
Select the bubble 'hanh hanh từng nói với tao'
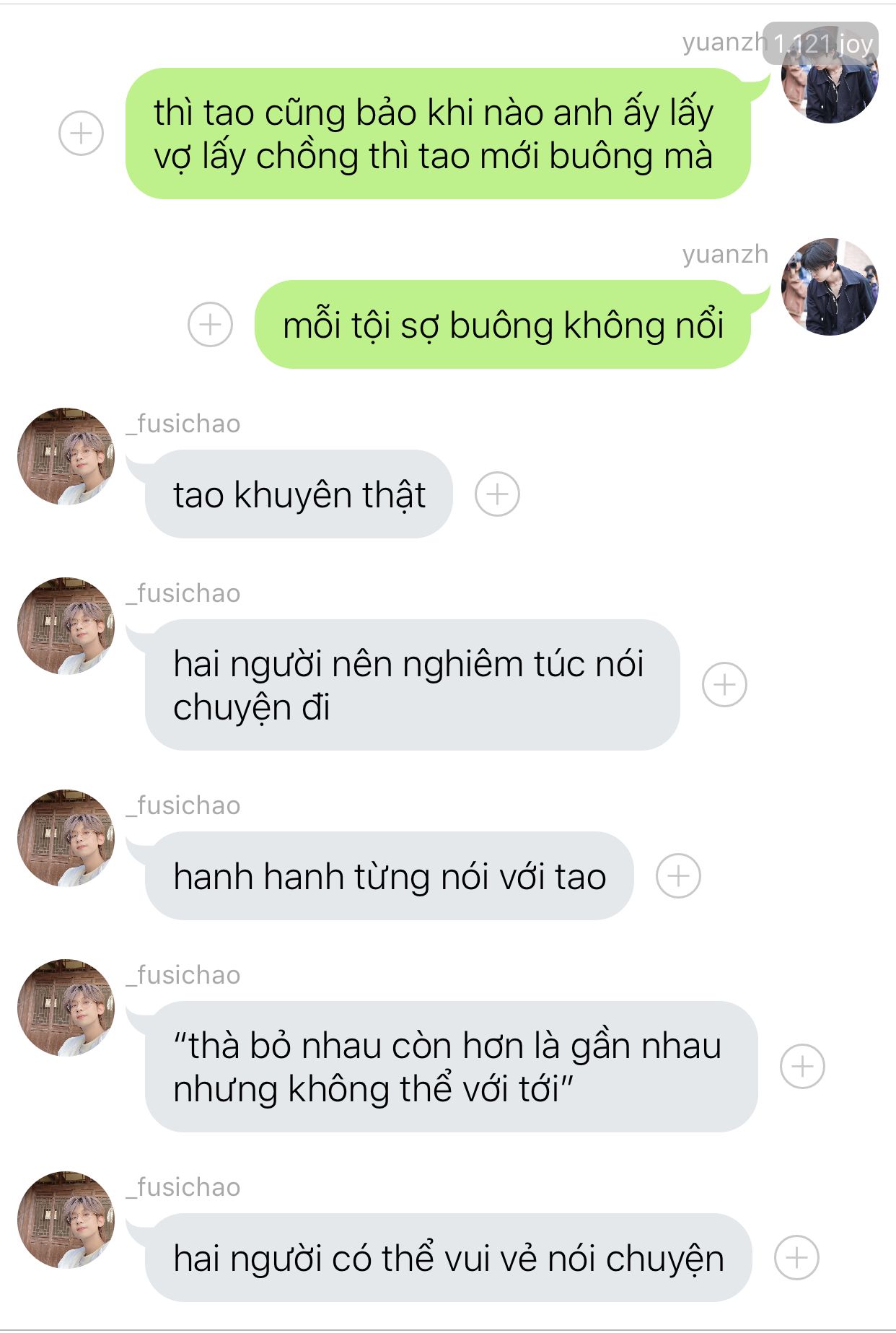pyautogui.click(x=390, y=876)
